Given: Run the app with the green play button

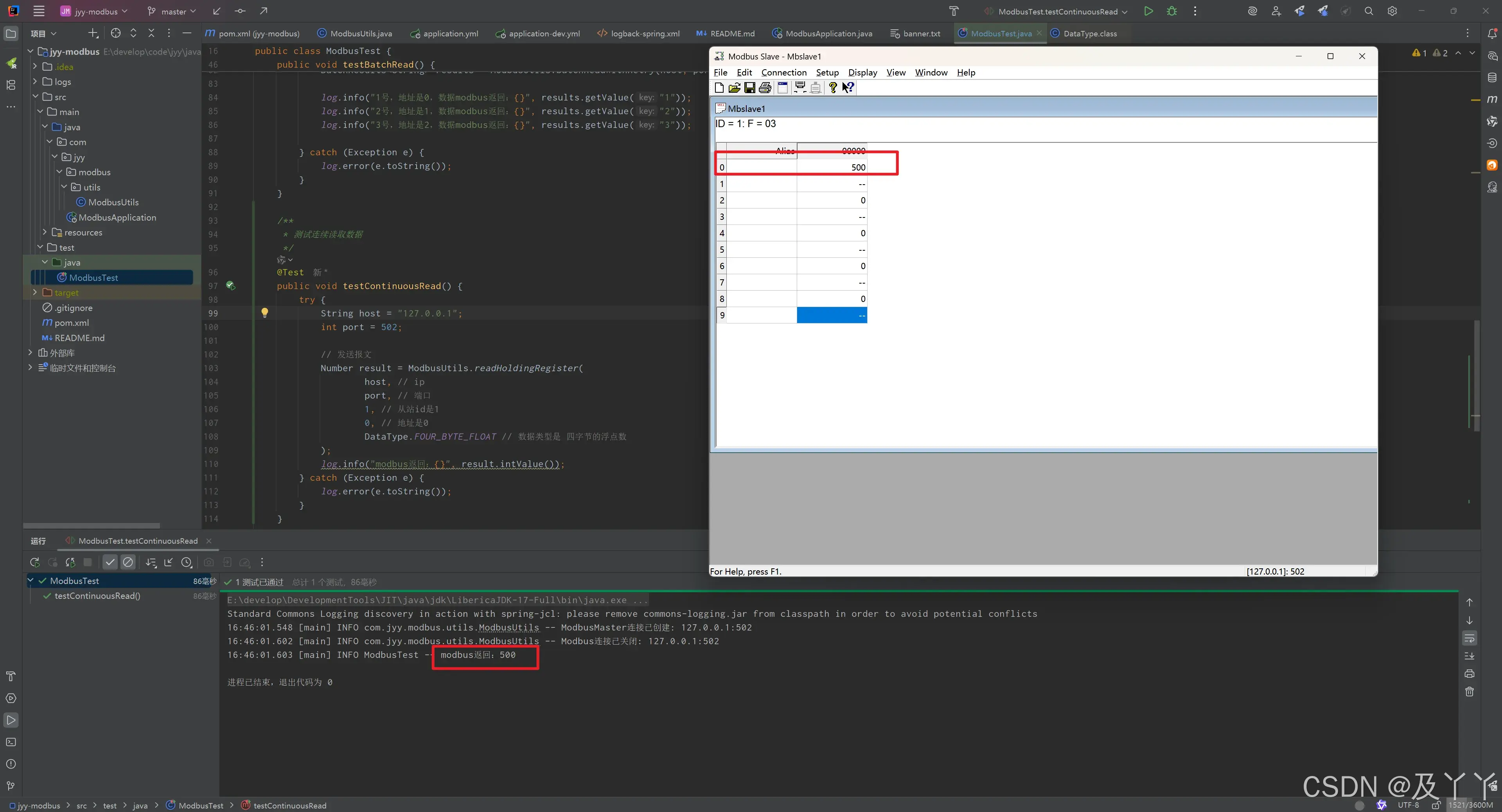Looking at the screenshot, I should [x=1148, y=11].
